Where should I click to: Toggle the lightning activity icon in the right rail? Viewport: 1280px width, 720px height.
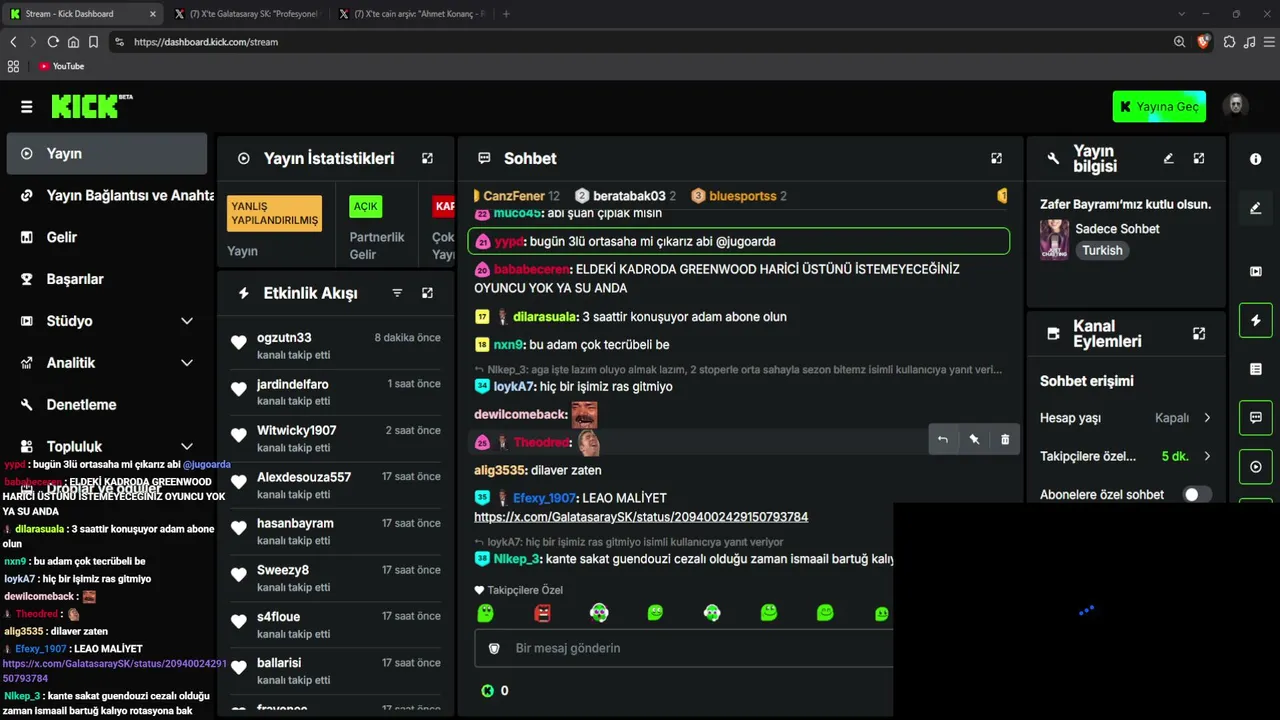(x=1256, y=320)
